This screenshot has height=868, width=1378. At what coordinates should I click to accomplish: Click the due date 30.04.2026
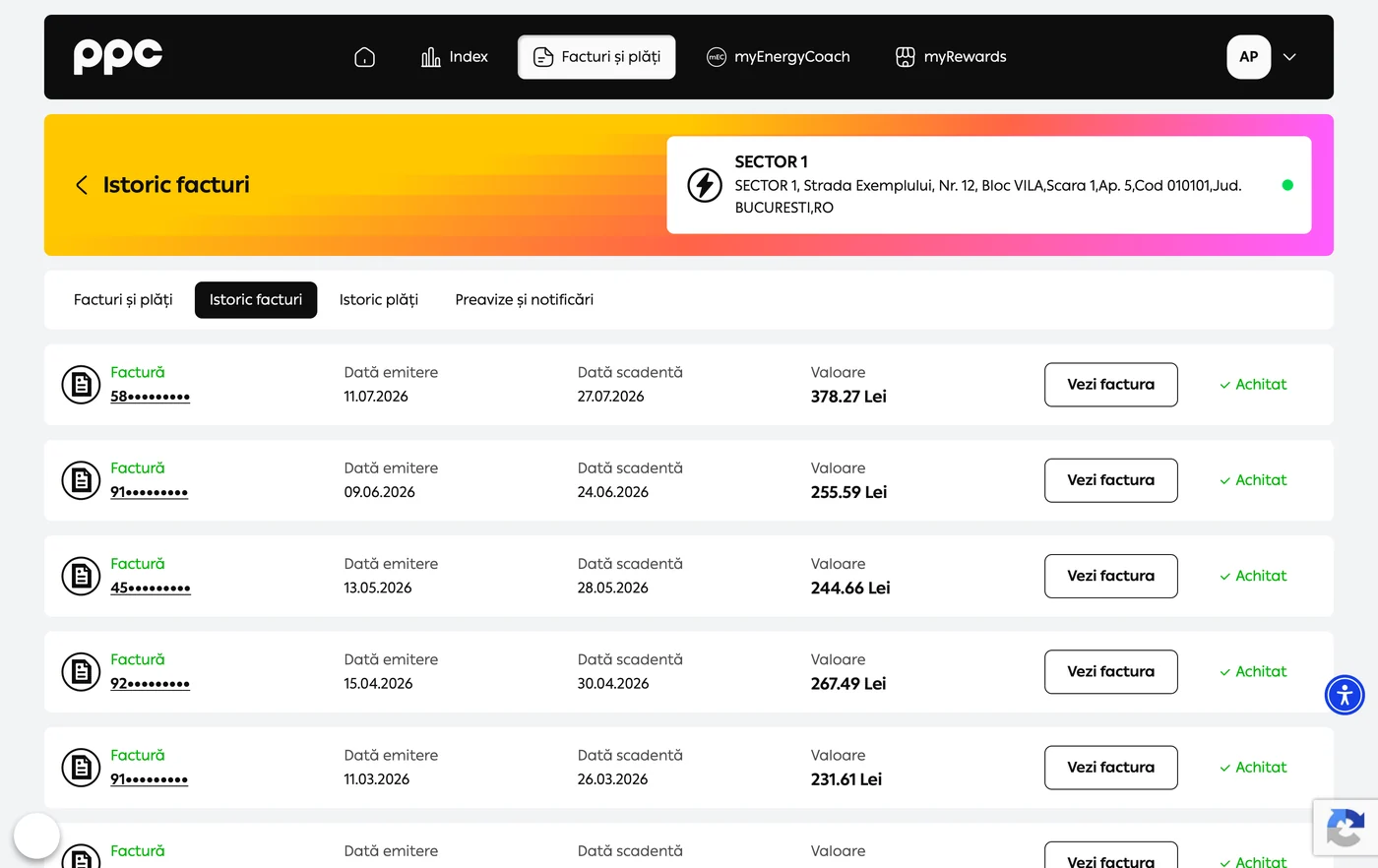pos(613,683)
